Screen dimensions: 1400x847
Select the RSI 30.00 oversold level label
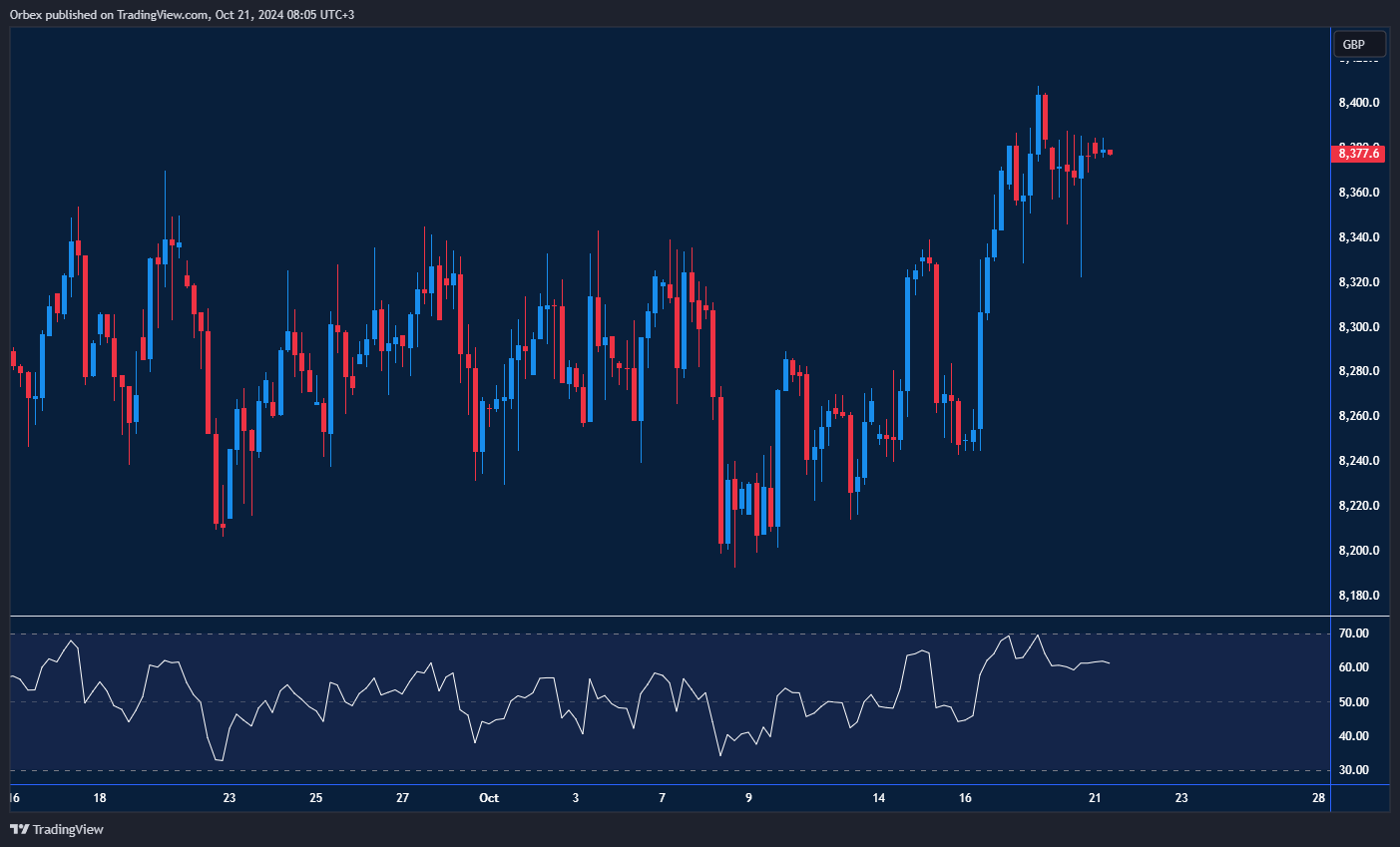coord(1353,770)
